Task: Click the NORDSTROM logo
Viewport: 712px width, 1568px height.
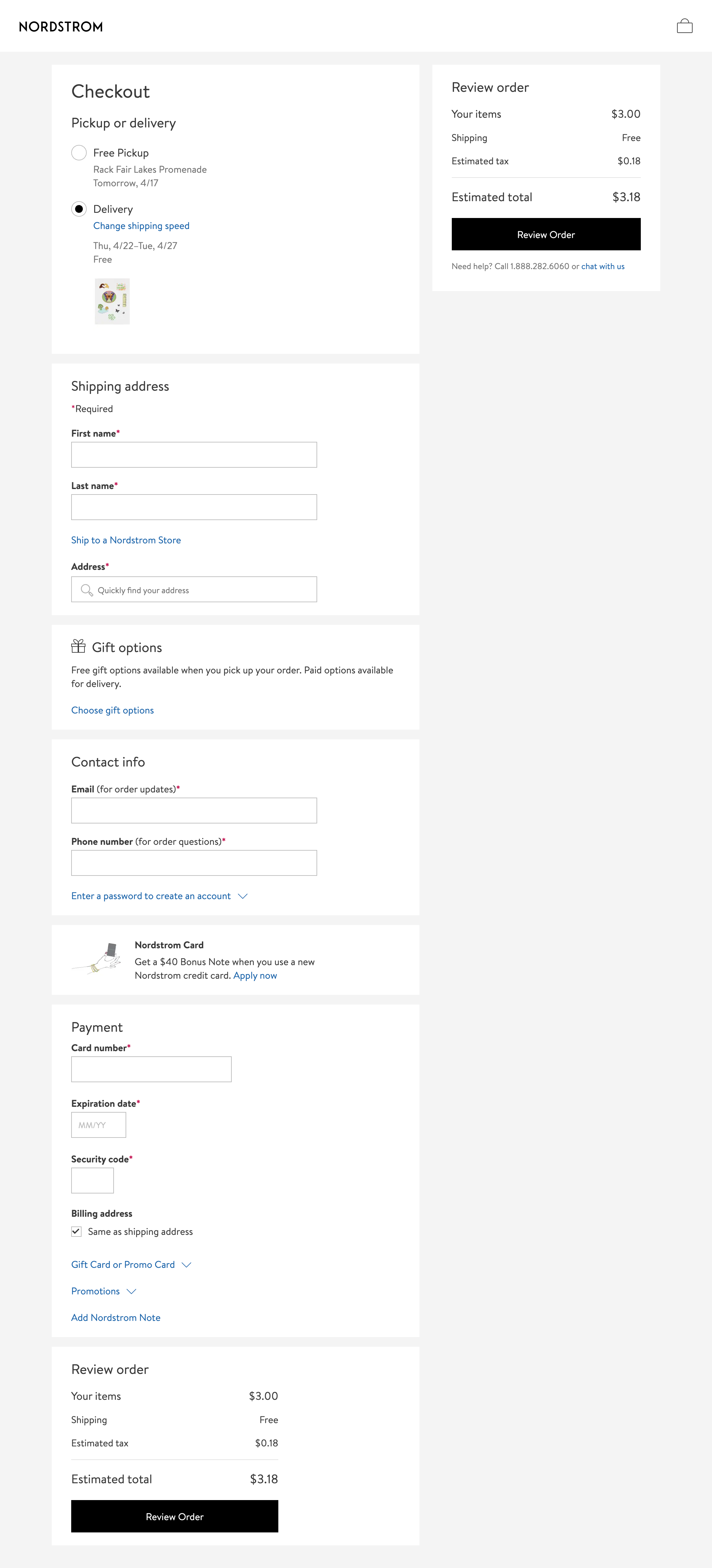Action: coord(61,27)
